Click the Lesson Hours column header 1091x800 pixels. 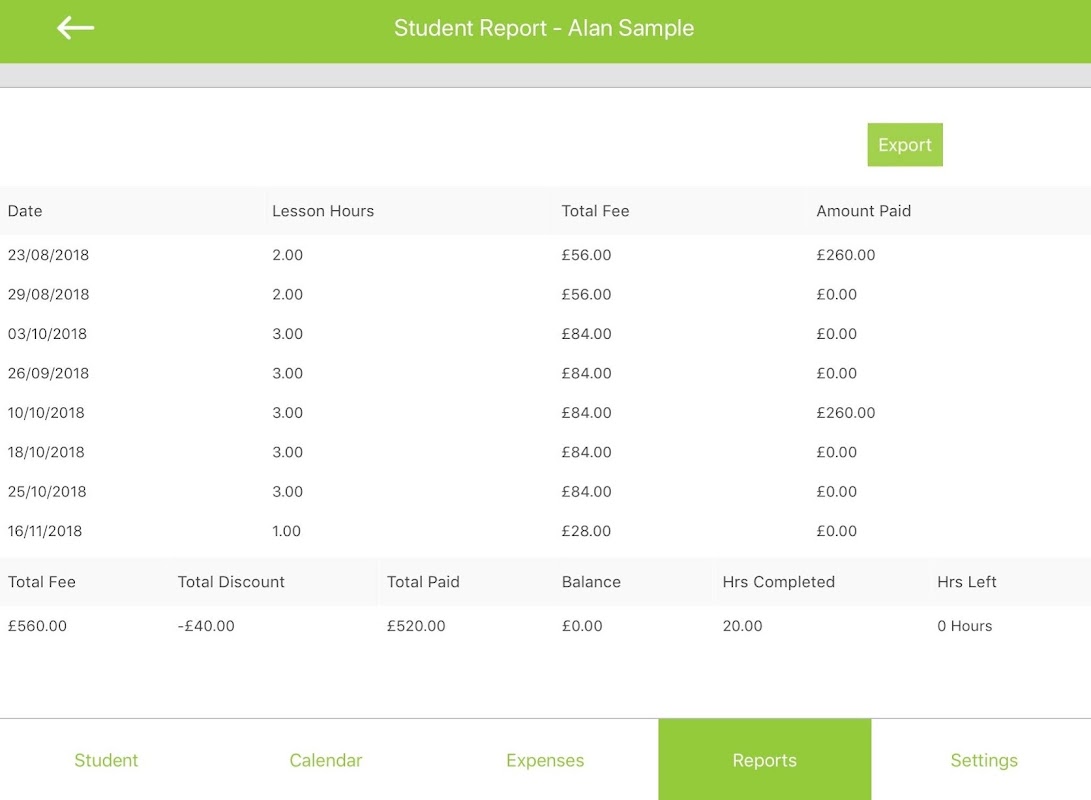point(323,211)
